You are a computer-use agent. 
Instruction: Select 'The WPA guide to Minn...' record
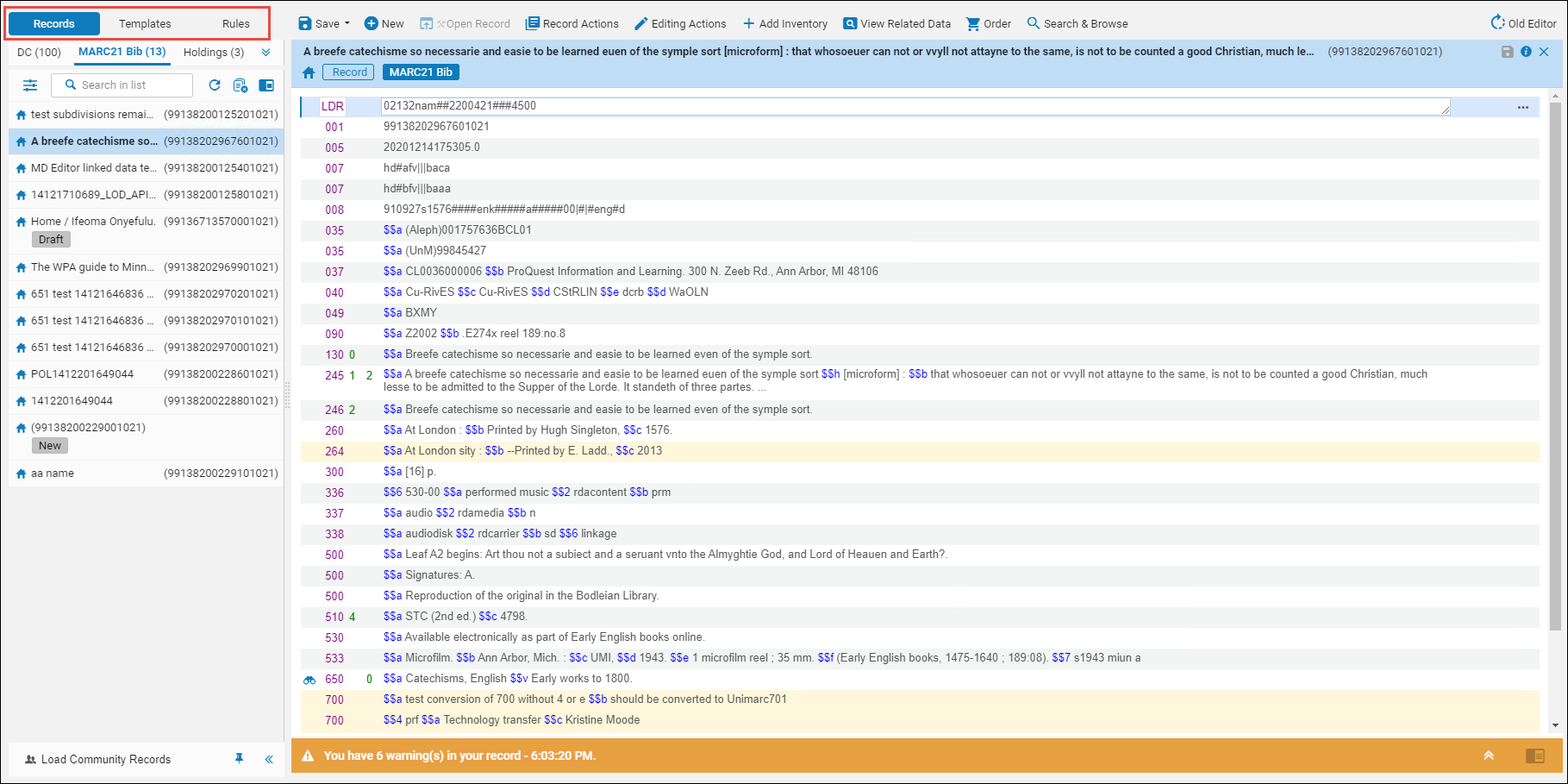point(147,267)
